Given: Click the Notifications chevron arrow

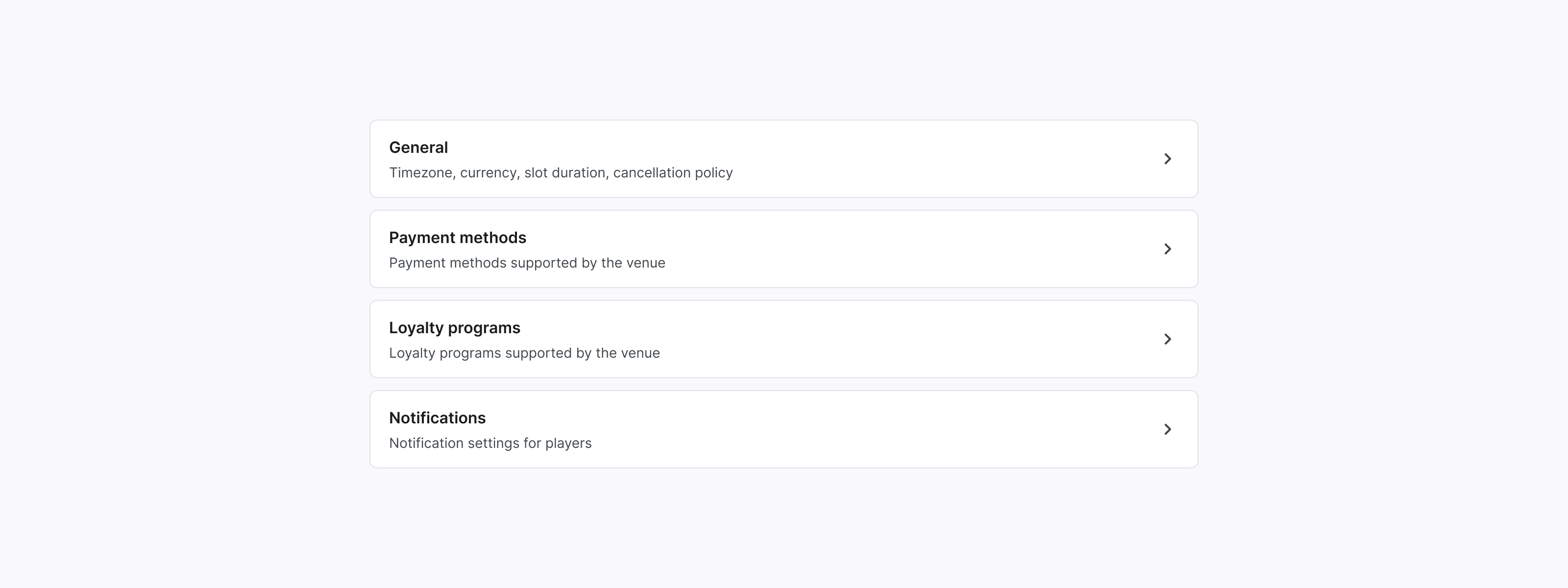Looking at the screenshot, I should point(1167,429).
